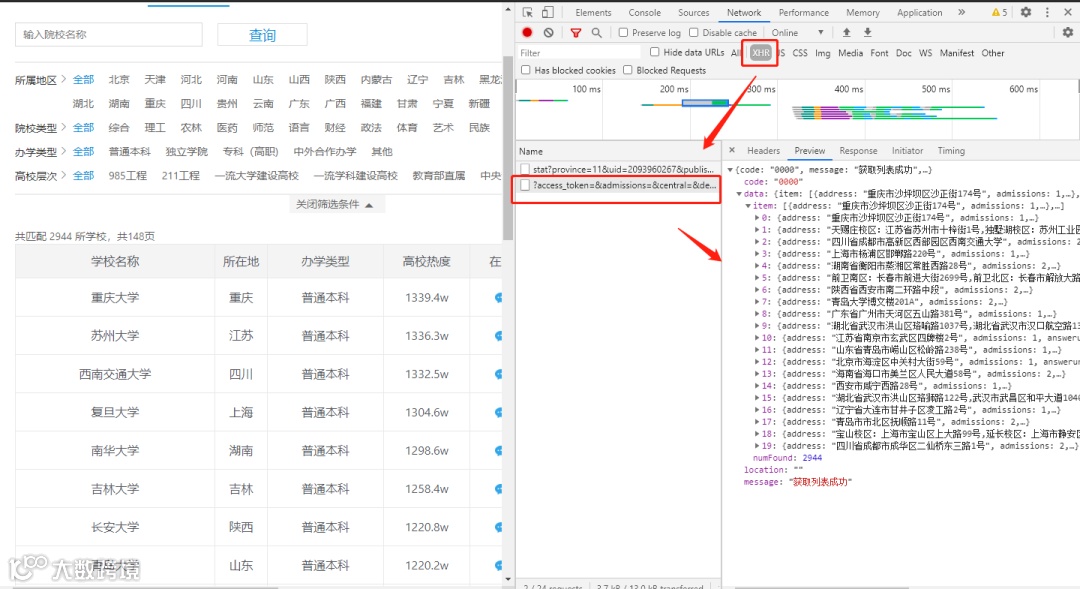Click the 1304.6w popularity value

click(x=426, y=412)
